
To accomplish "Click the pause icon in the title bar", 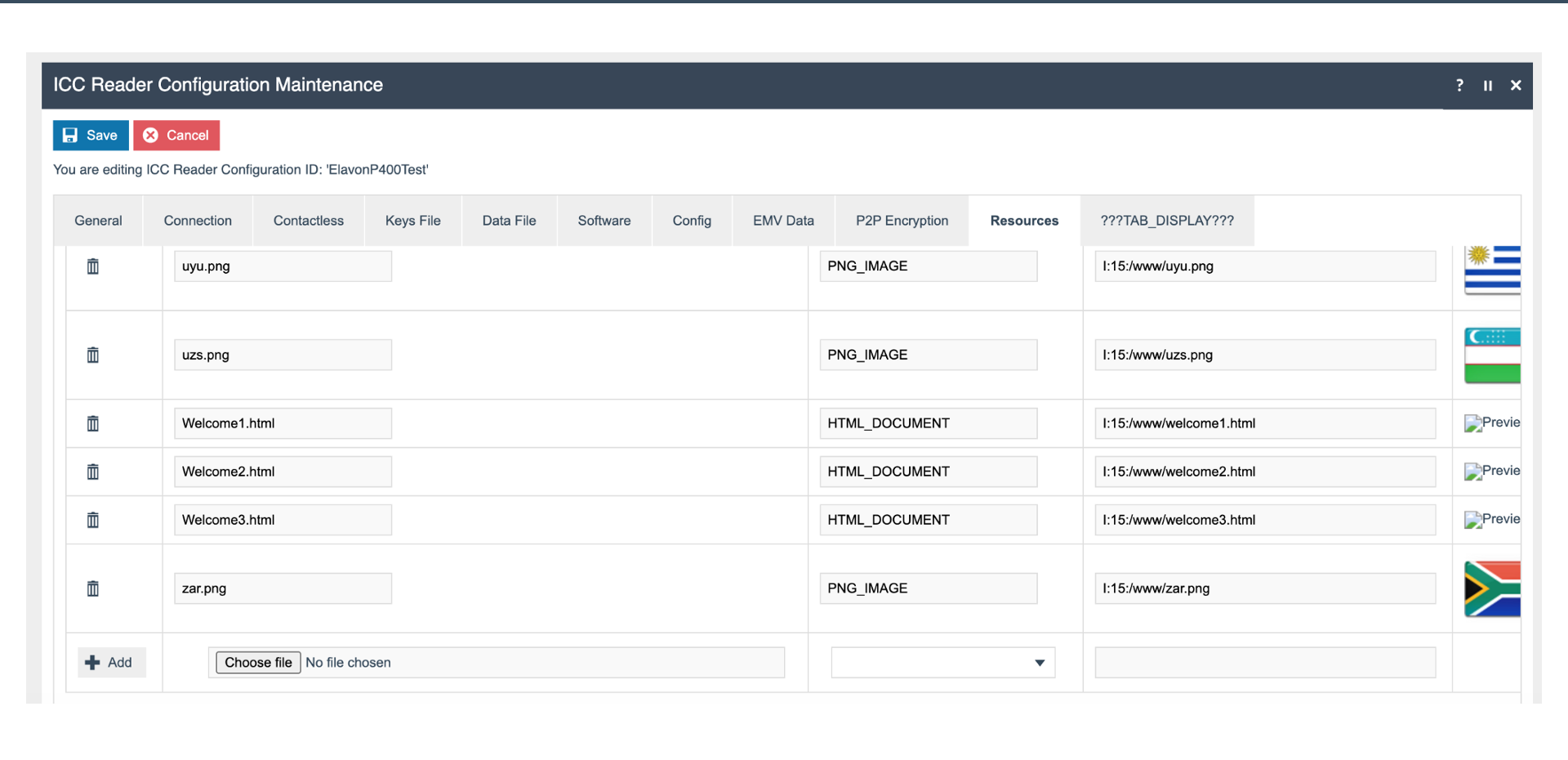I will coord(1488,85).
